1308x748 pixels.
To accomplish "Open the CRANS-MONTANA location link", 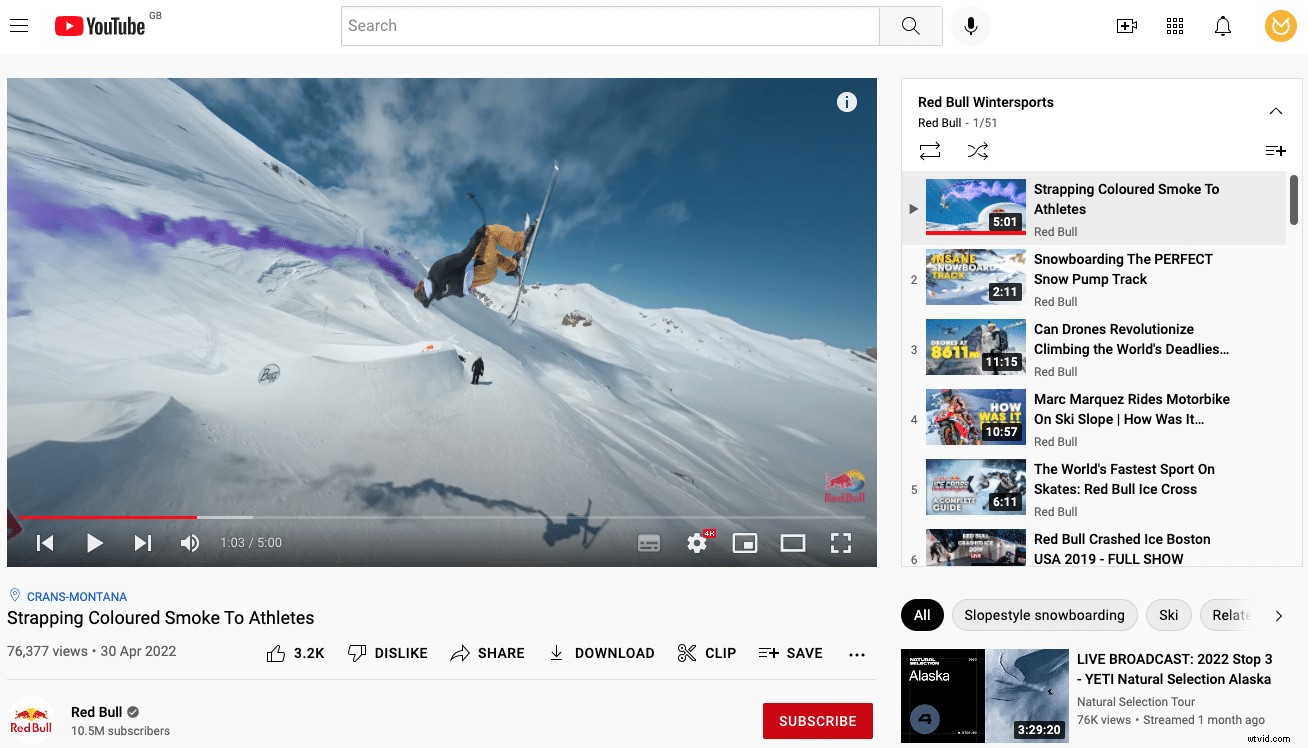I will (x=76, y=596).
